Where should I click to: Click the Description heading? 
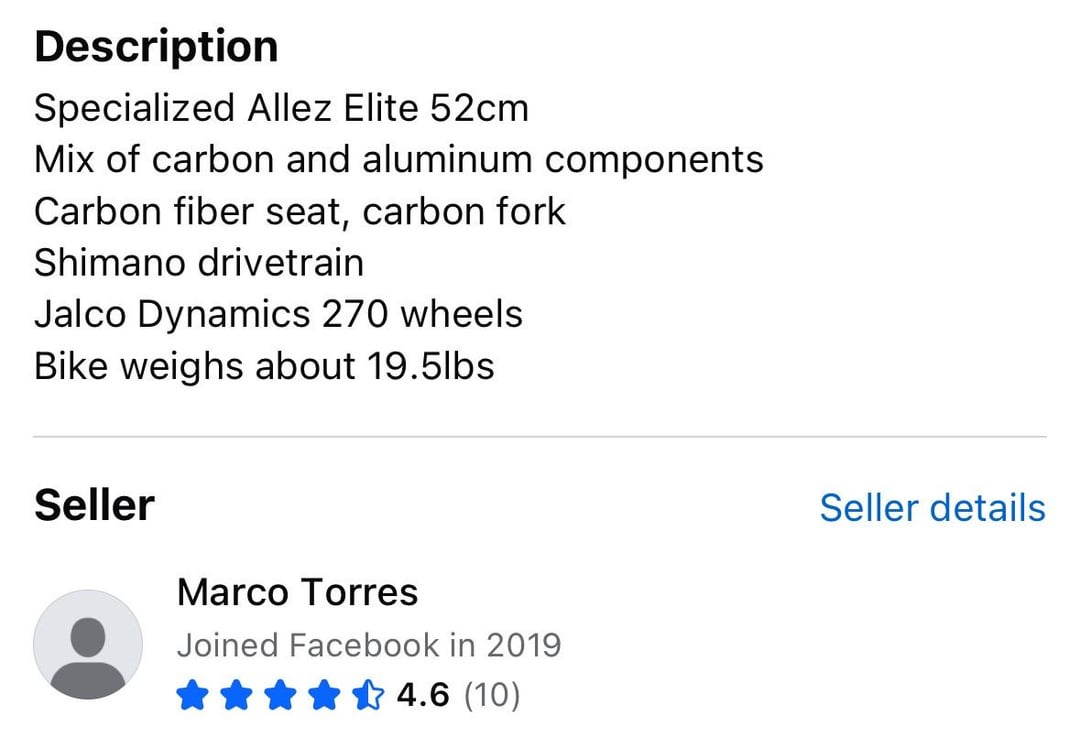(156, 47)
